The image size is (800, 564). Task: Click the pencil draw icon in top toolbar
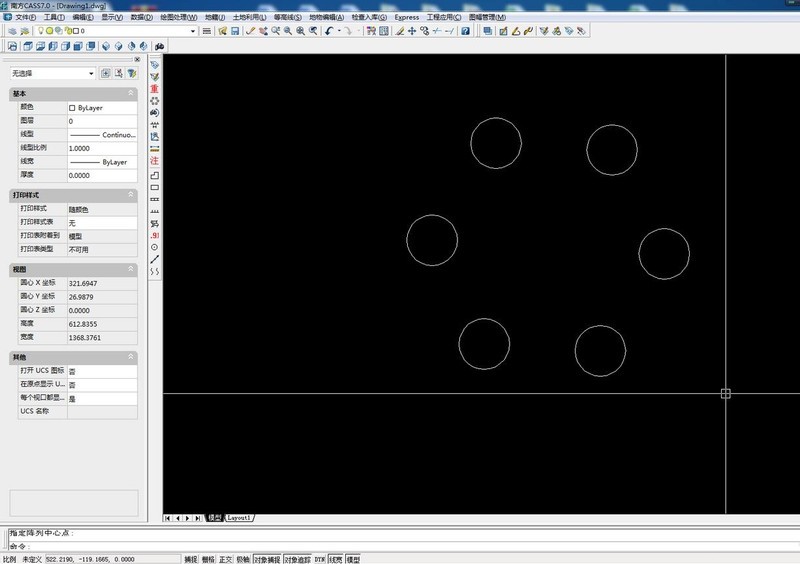pyautogui.click(x=250, y=31)
